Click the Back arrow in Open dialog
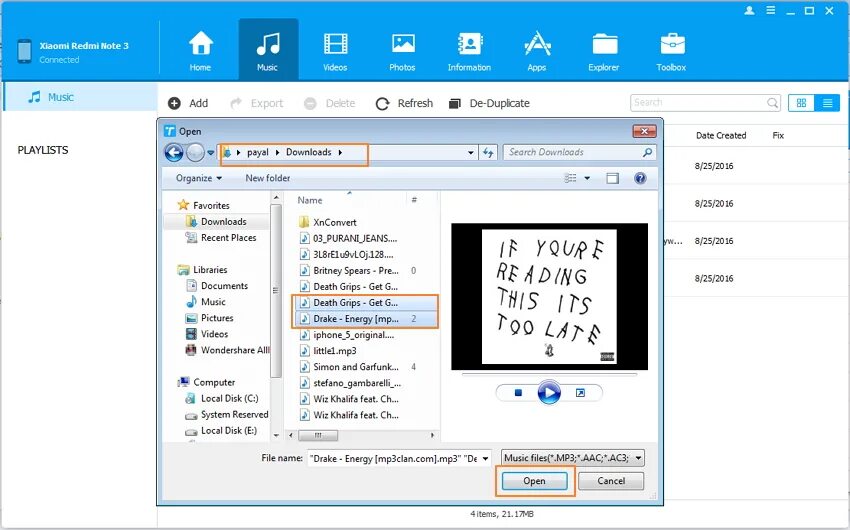This screenshot has width=850, height=530. (174, 153)
